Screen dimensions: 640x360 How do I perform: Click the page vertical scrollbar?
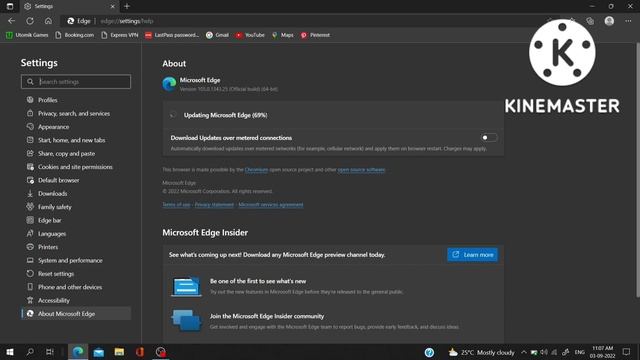click(637, 169)
